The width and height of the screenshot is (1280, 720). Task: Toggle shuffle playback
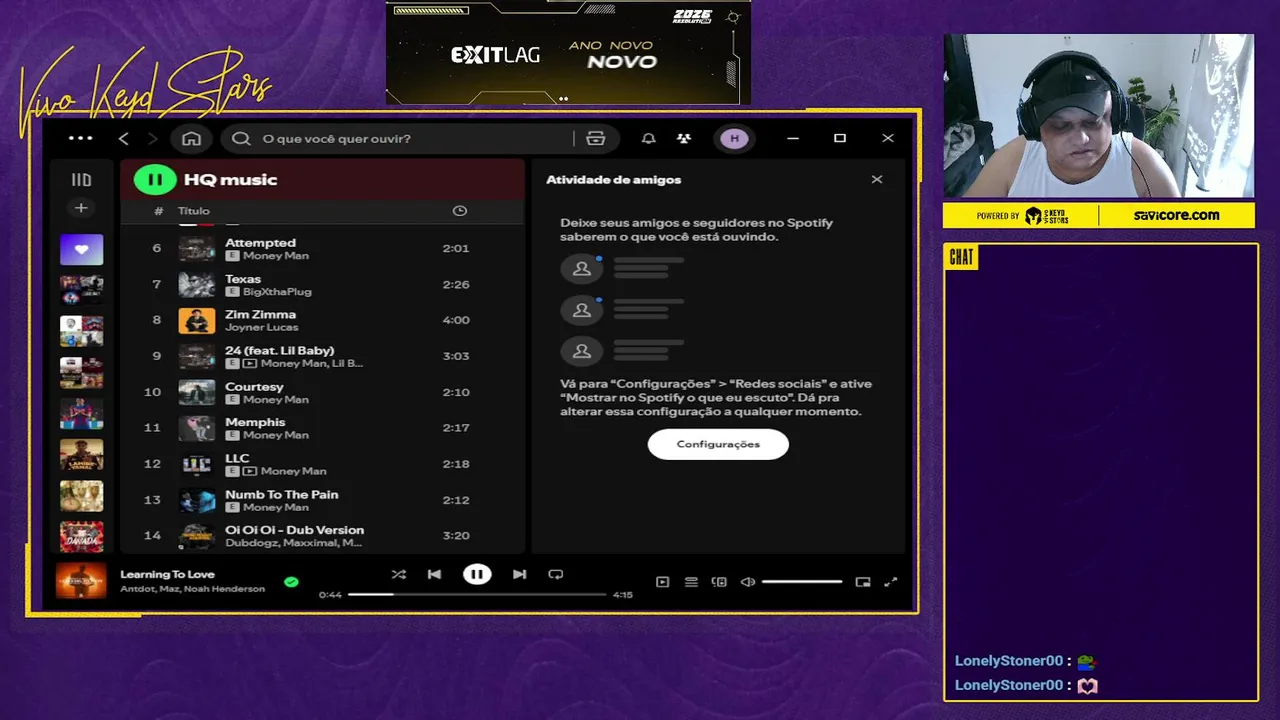tap(398, 574)
